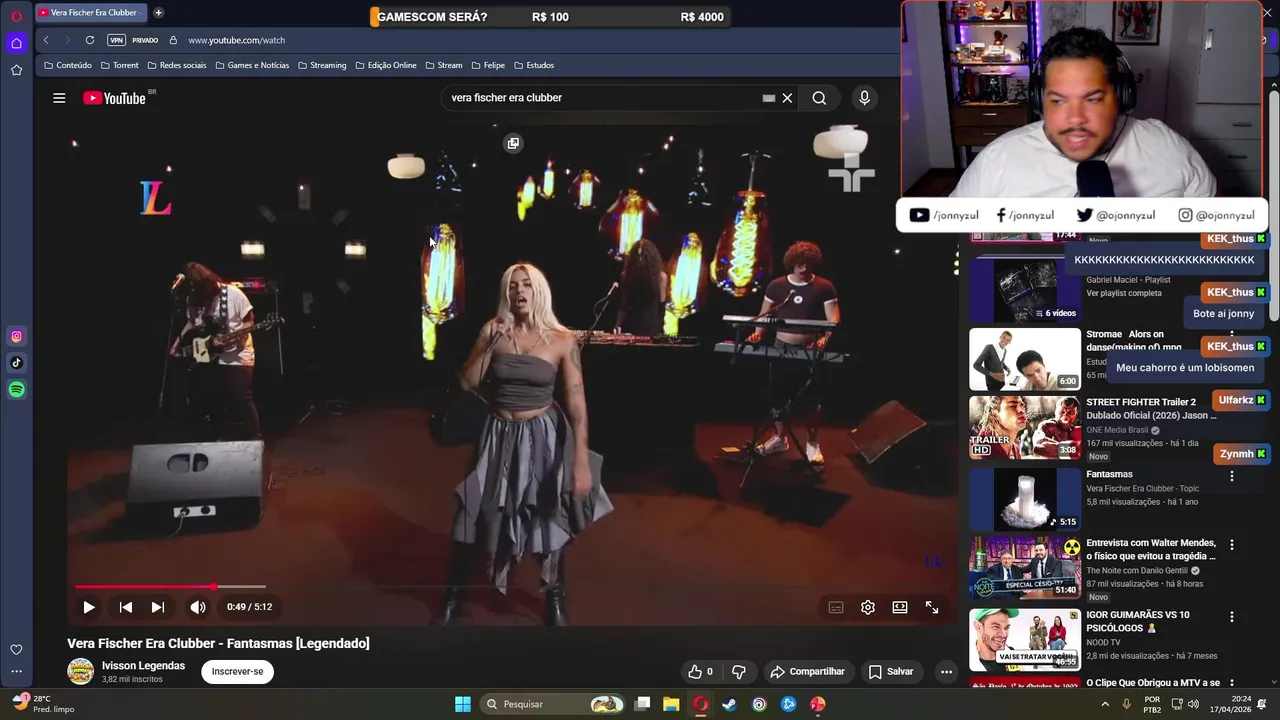Open the Street Fighter Trailer 2 video

[1025, 428]
